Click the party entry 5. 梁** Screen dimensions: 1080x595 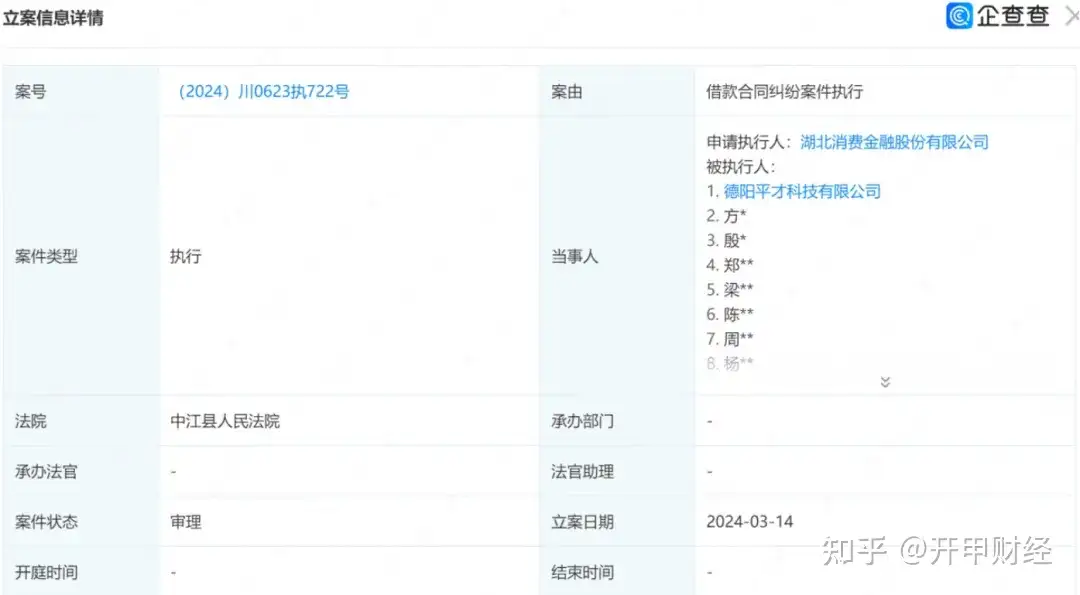729,290
